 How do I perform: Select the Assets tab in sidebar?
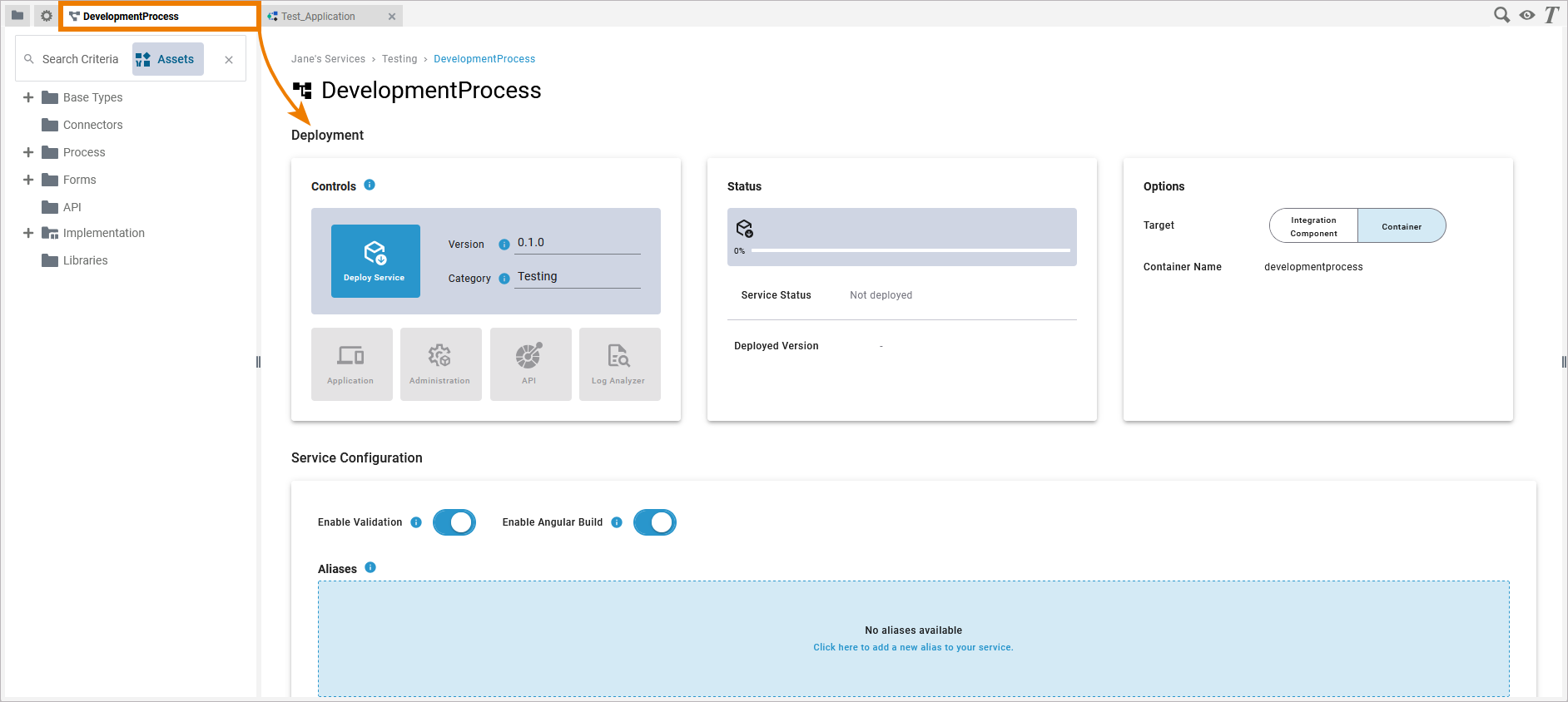tap(167, 59)
